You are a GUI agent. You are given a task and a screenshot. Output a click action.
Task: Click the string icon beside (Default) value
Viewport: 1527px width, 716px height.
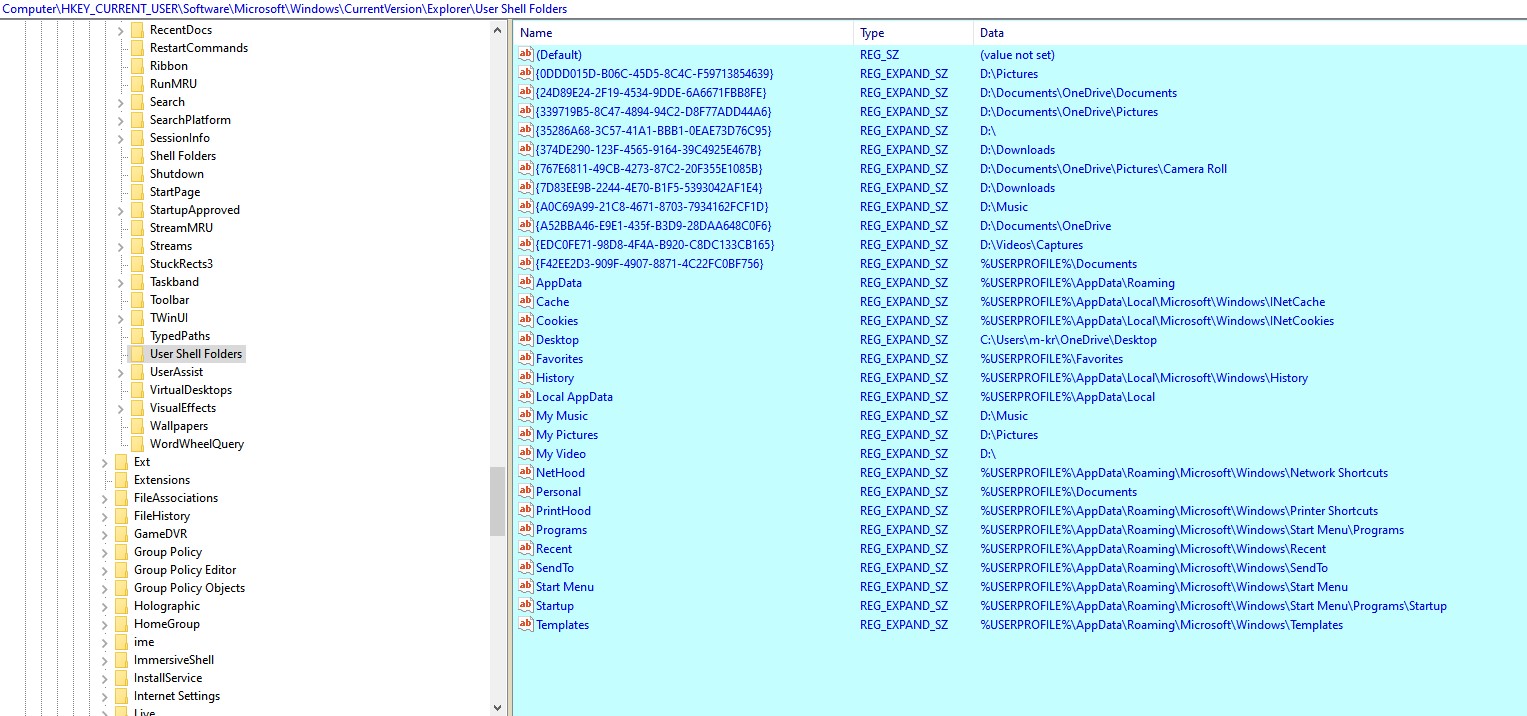pos(526,55)
